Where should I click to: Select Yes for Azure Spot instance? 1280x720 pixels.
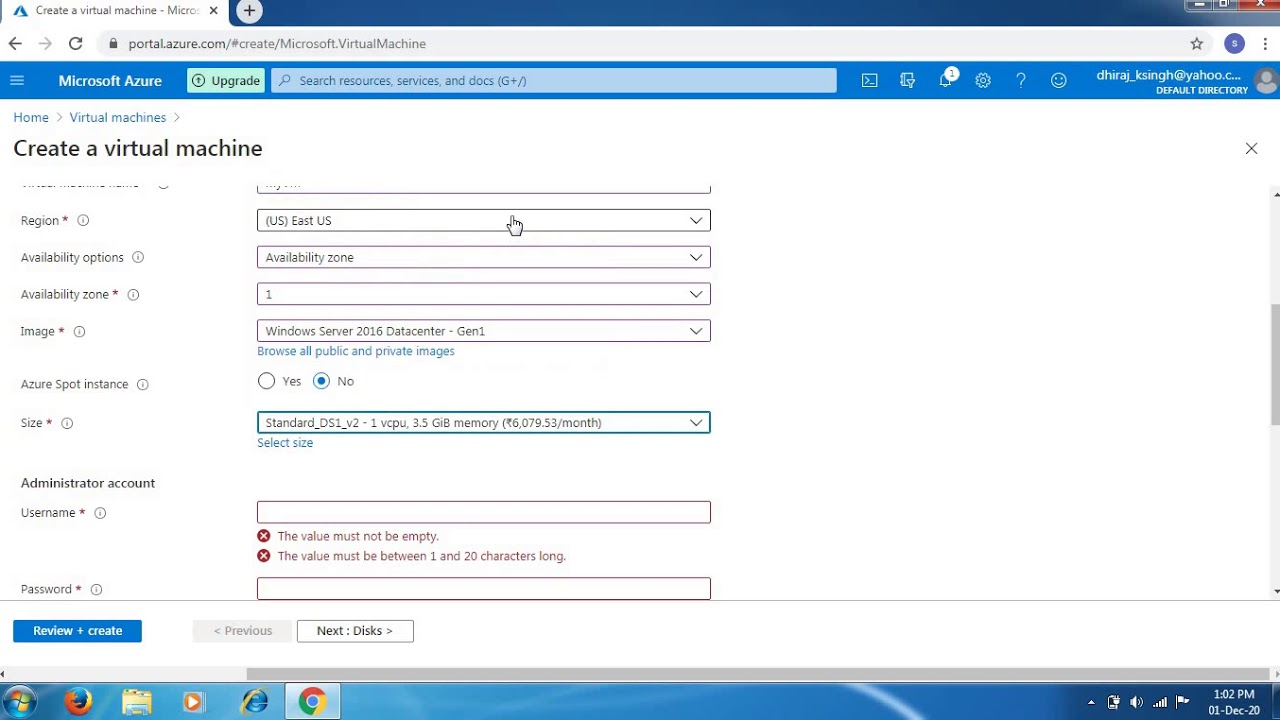coord(266,381)
